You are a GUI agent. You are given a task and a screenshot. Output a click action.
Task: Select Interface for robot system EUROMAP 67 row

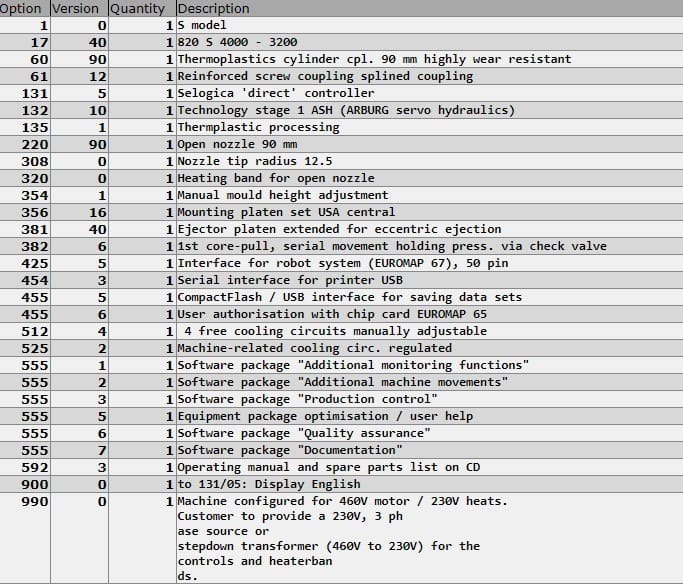342,263
